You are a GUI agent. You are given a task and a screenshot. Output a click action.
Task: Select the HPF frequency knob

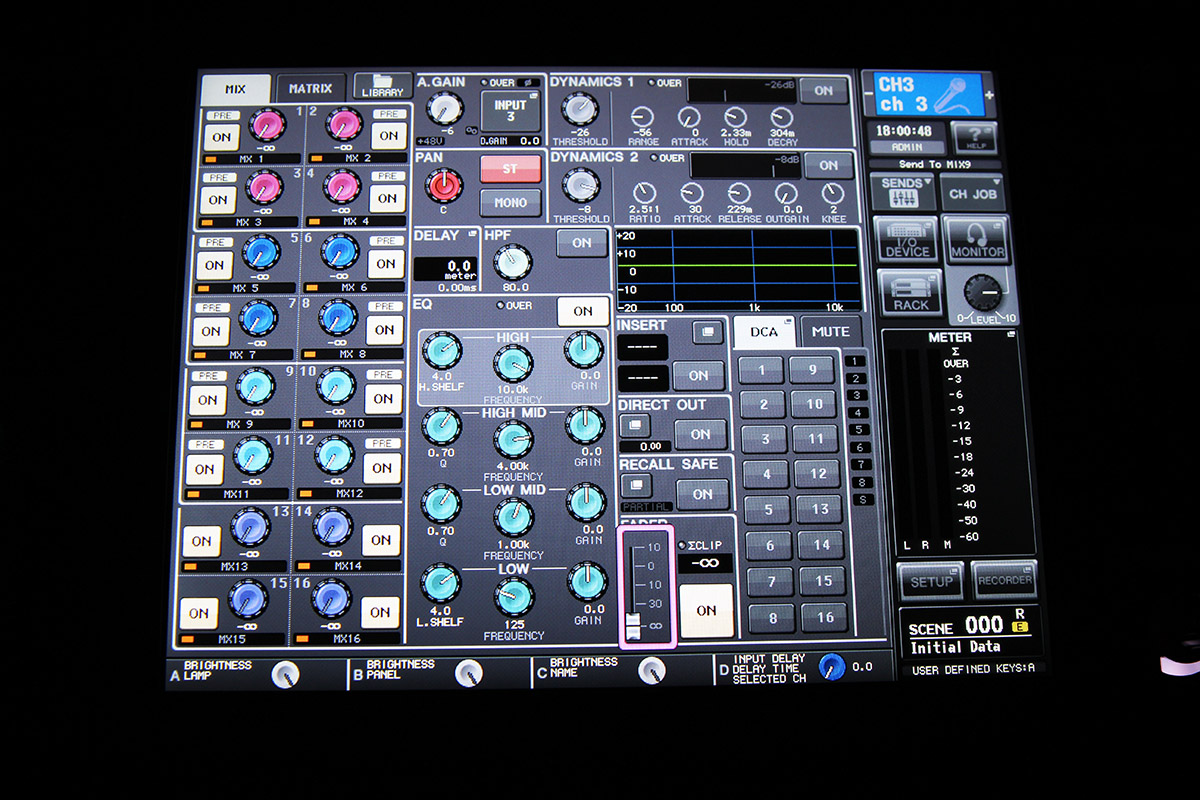[x=512, y=263]
